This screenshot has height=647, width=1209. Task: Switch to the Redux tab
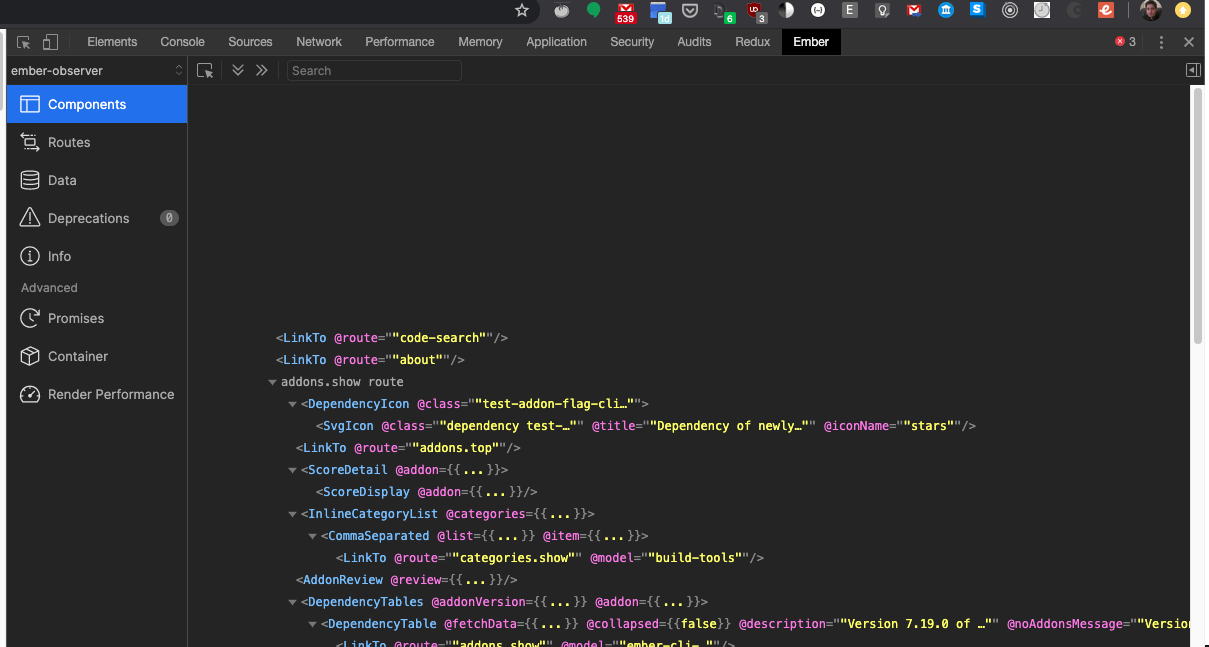pos(752,42)
